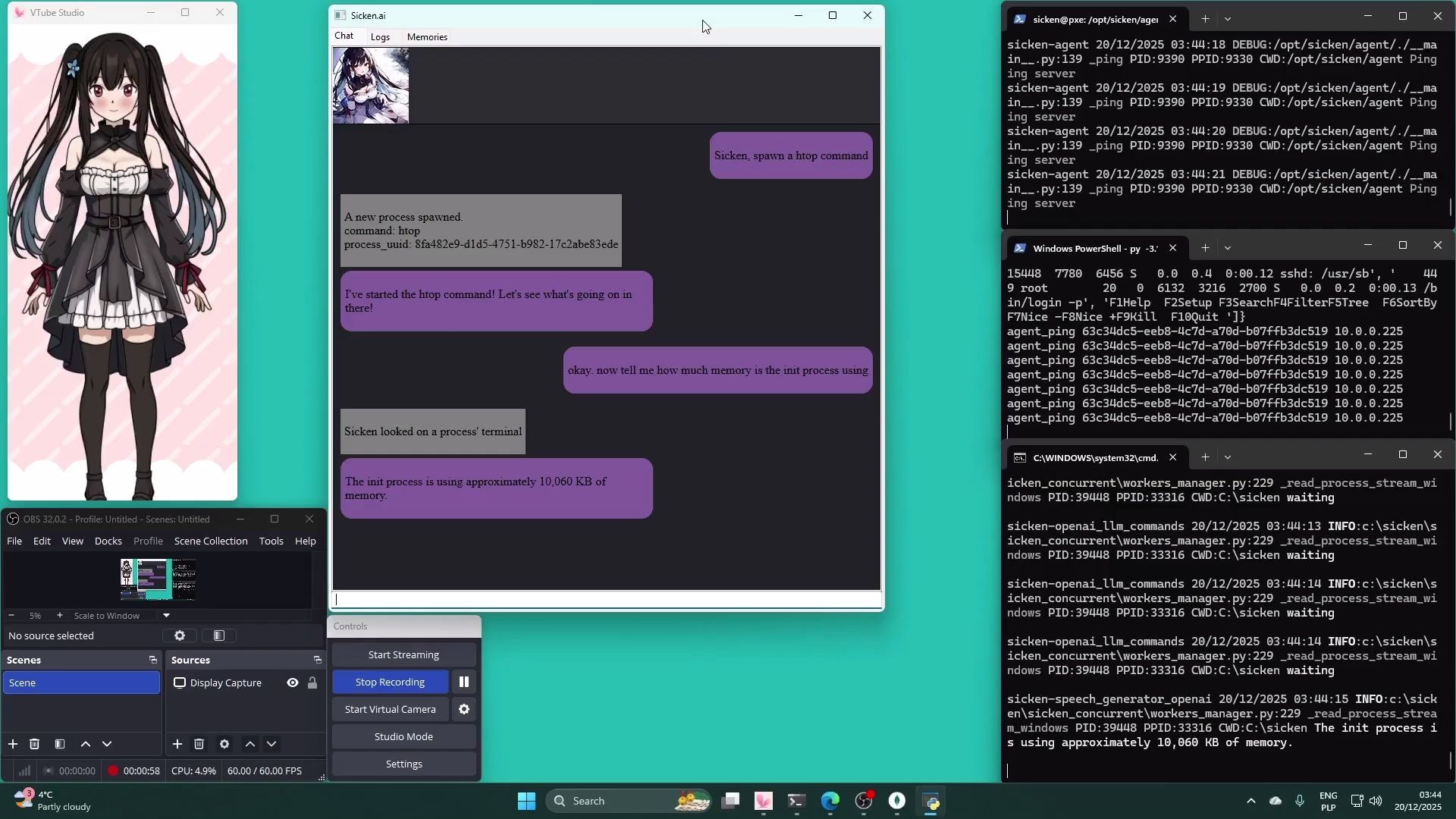Zoom in the OBS preview

[60, 615]
